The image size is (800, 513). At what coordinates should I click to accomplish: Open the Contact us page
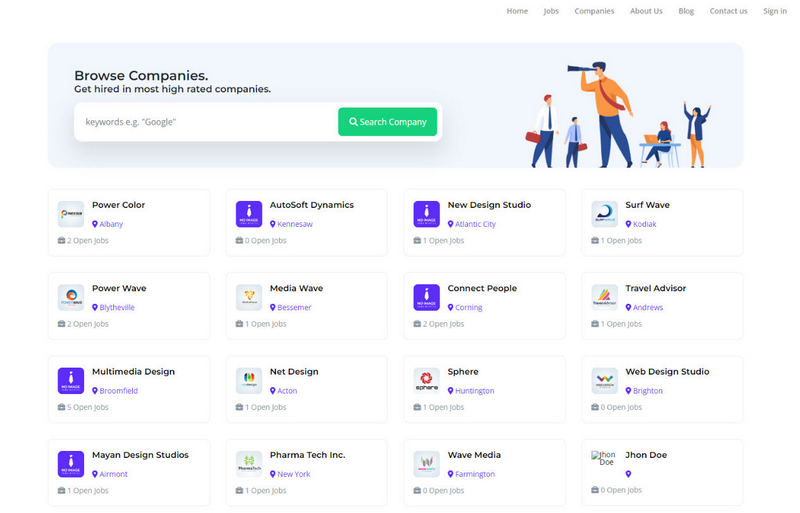coord(728,11)
